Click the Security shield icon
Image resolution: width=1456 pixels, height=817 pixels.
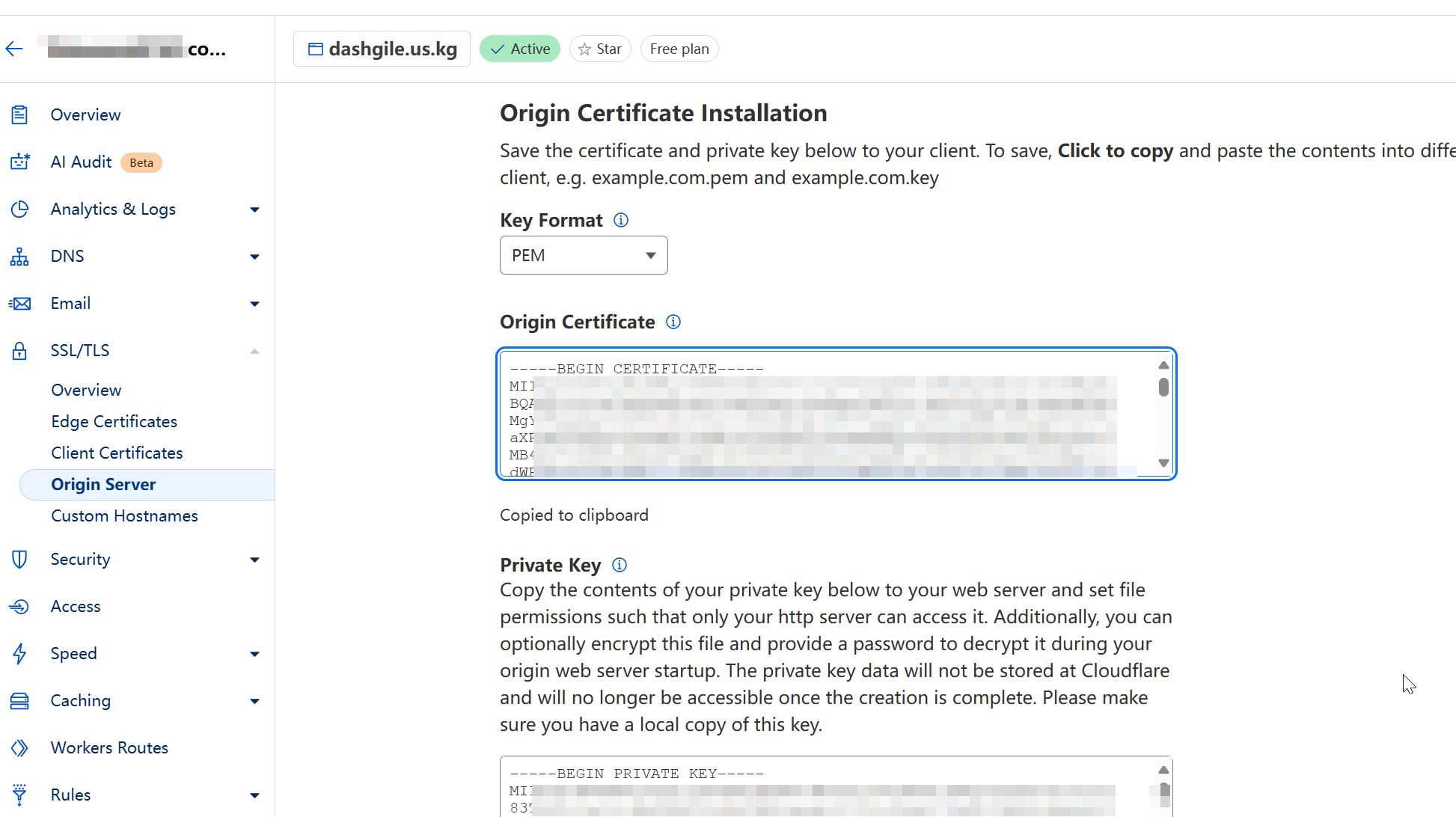(19, 560)
